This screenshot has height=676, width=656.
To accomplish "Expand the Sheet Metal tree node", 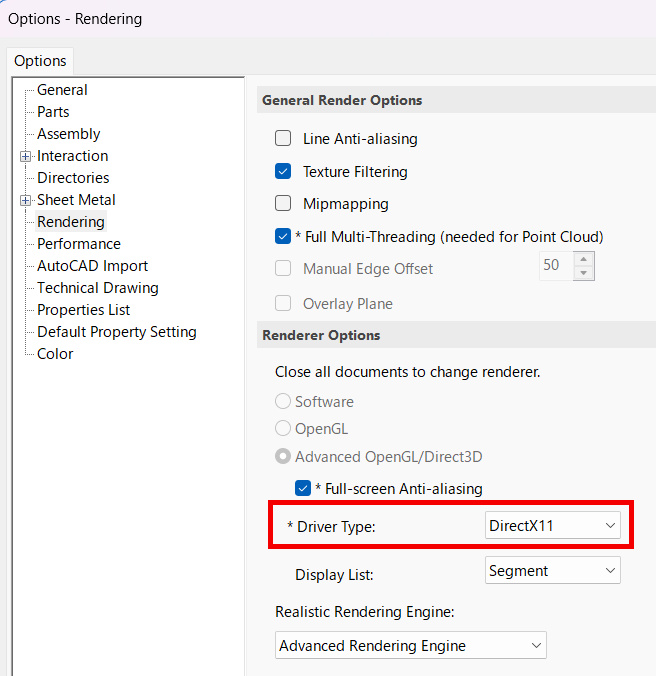I will [25, 200].
